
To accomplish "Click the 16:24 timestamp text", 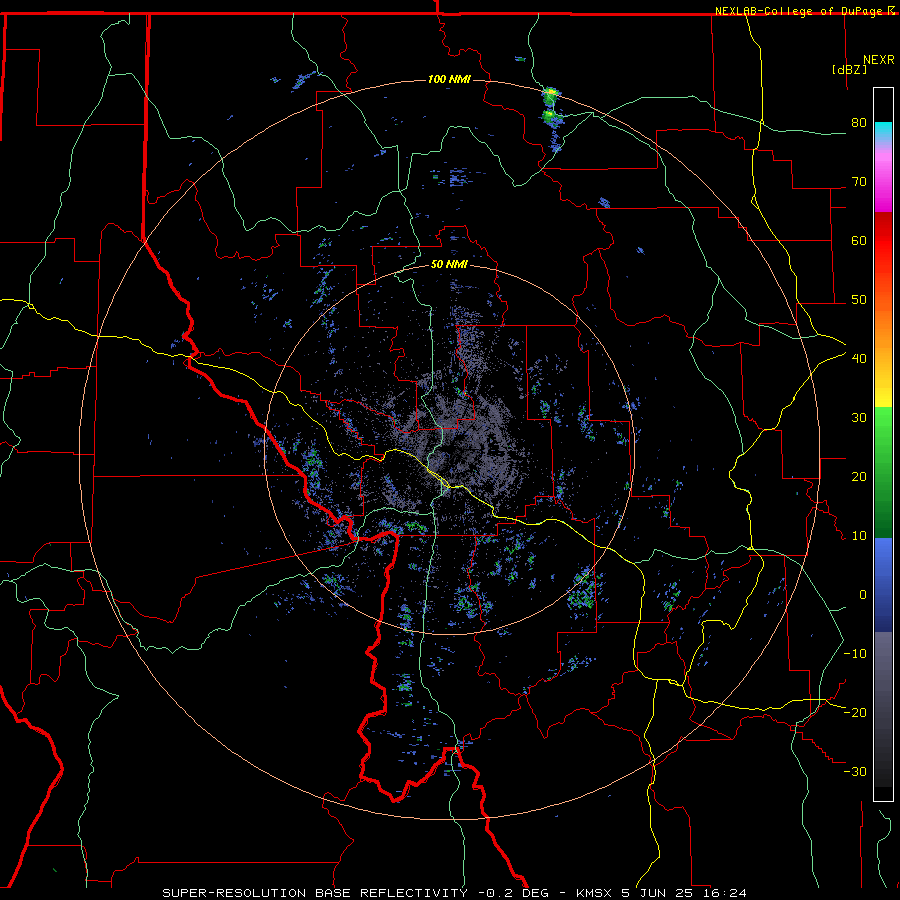I will (x=724, y=893).
